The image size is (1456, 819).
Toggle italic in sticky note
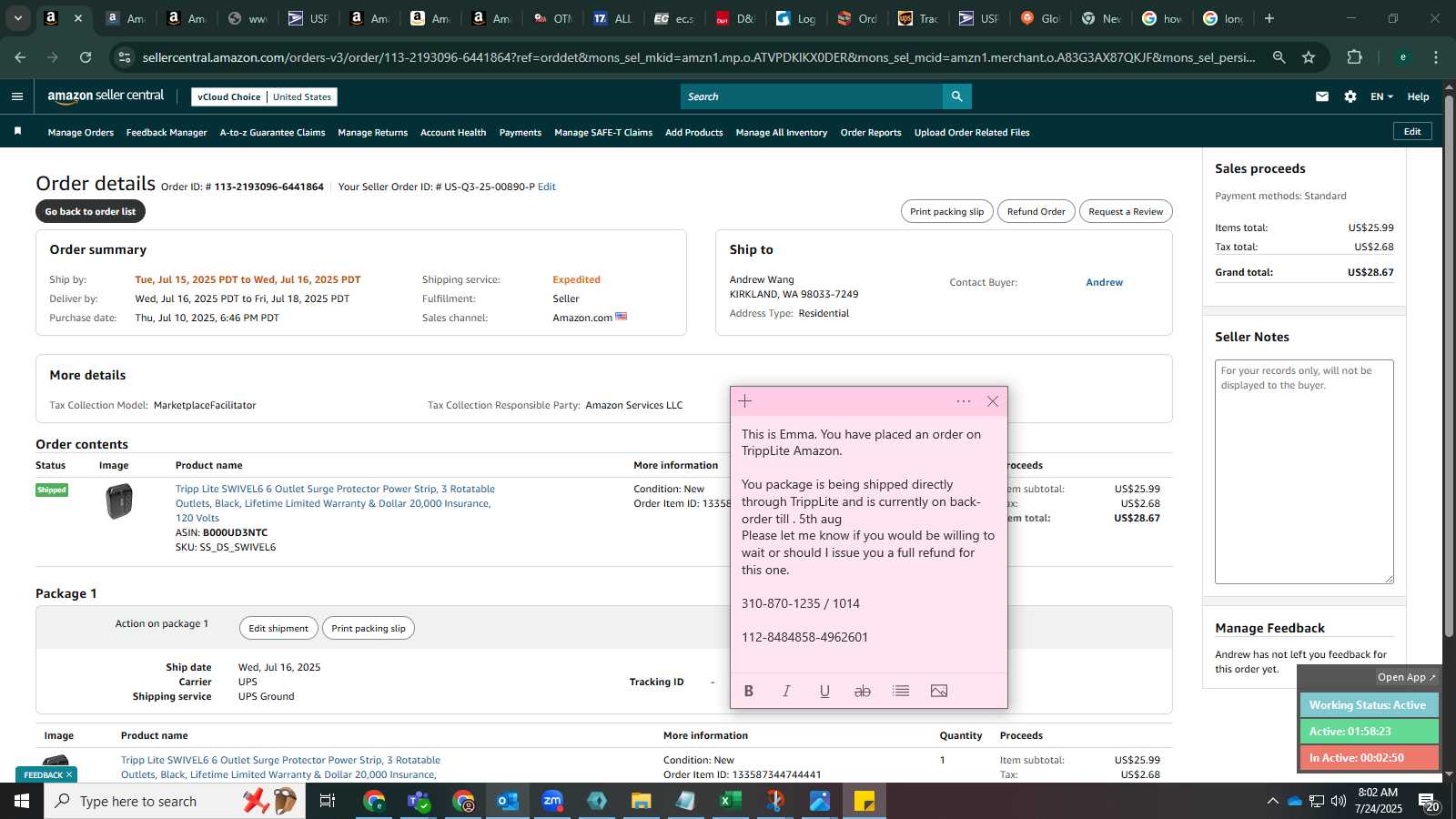[x=787, y=691]
